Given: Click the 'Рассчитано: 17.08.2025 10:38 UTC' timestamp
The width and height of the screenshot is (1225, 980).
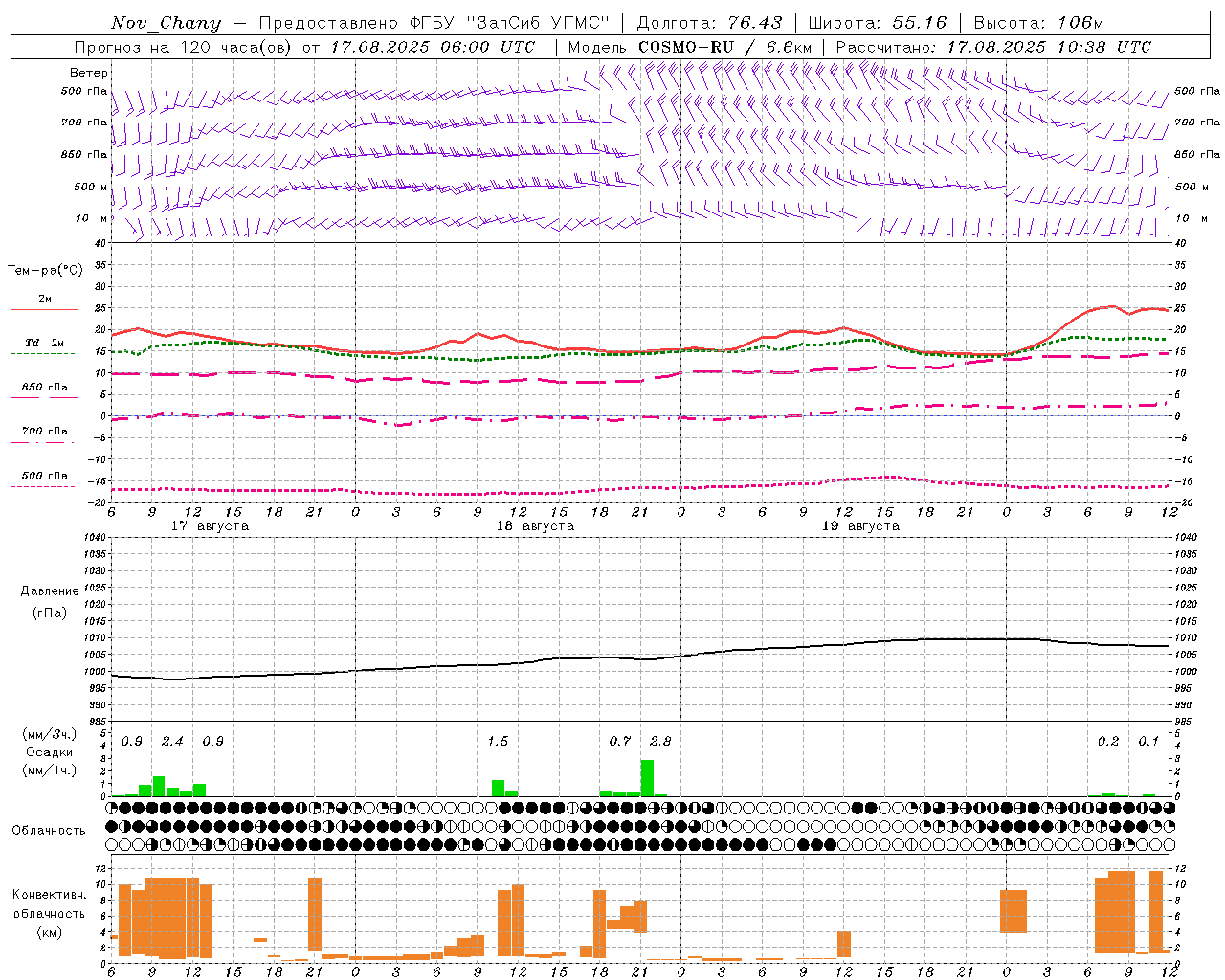Looking at the screenshot, I should tap(993, 47).
